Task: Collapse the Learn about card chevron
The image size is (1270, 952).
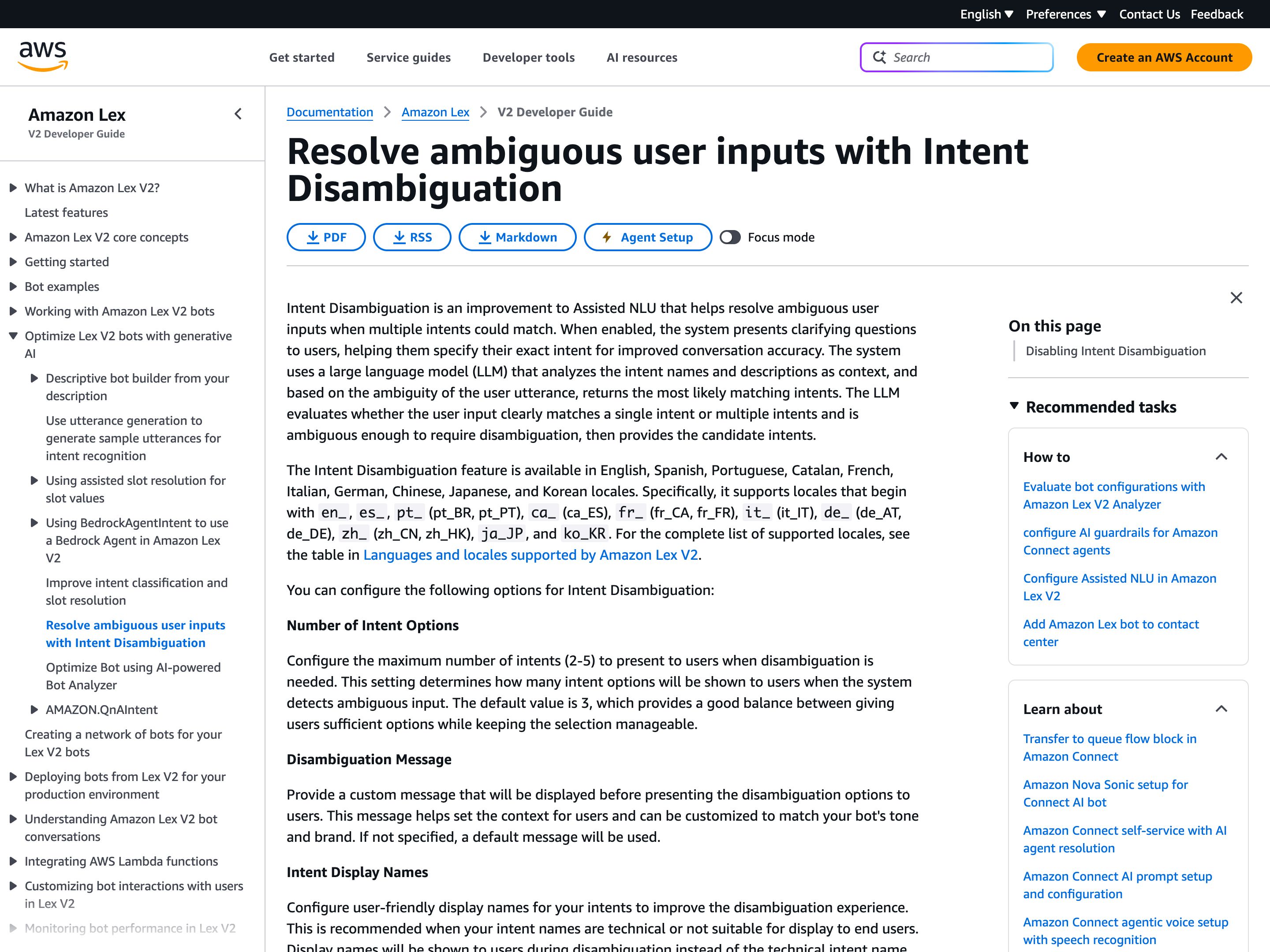Action: pyautogui.click(x=1221, y=709)
